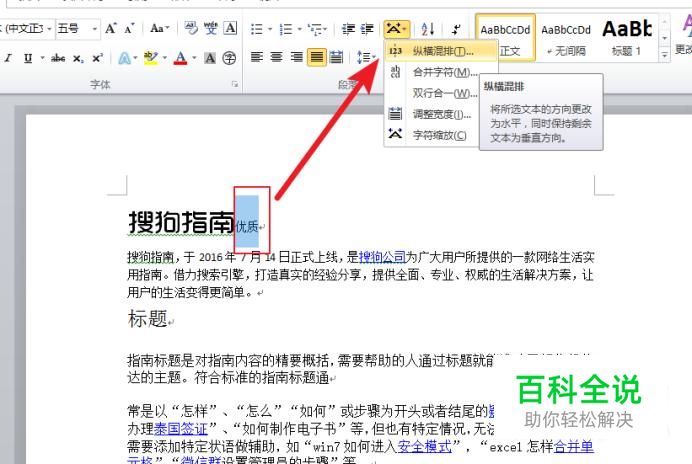Image resolution: width=692 pixels, height=464 pixels.
Task: Open the Enclose Characters (字) tool
Action: [x=229, y=58]
